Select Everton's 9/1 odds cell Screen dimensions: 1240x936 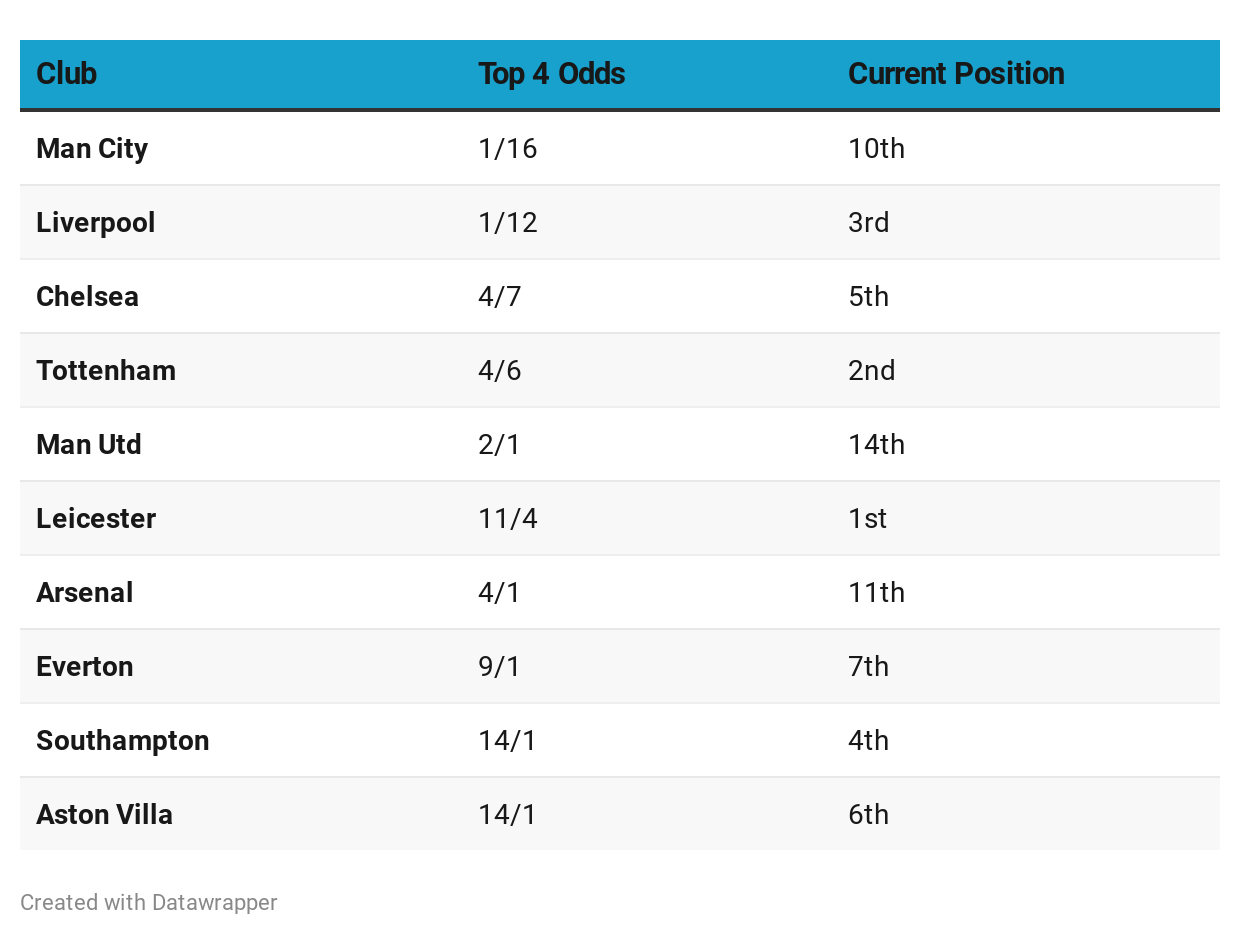[x=500, y=666]
